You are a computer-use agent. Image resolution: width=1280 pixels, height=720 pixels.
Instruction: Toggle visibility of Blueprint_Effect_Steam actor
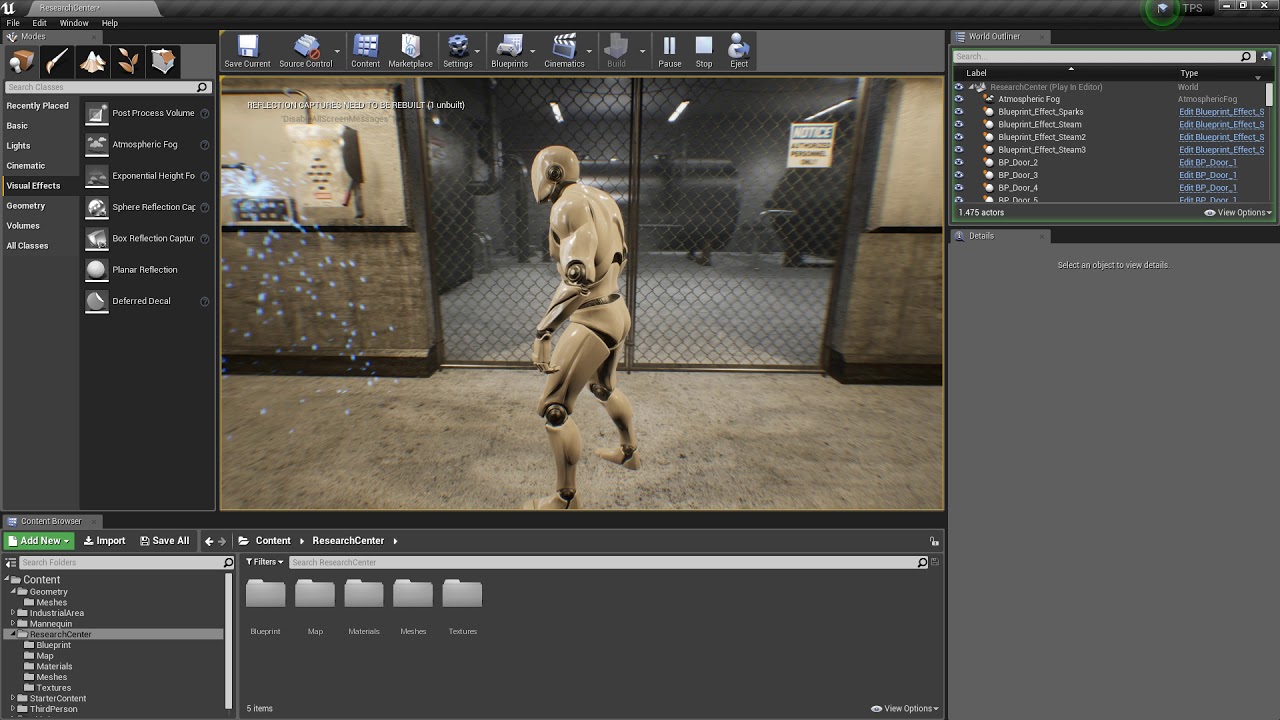click(959, 125)
